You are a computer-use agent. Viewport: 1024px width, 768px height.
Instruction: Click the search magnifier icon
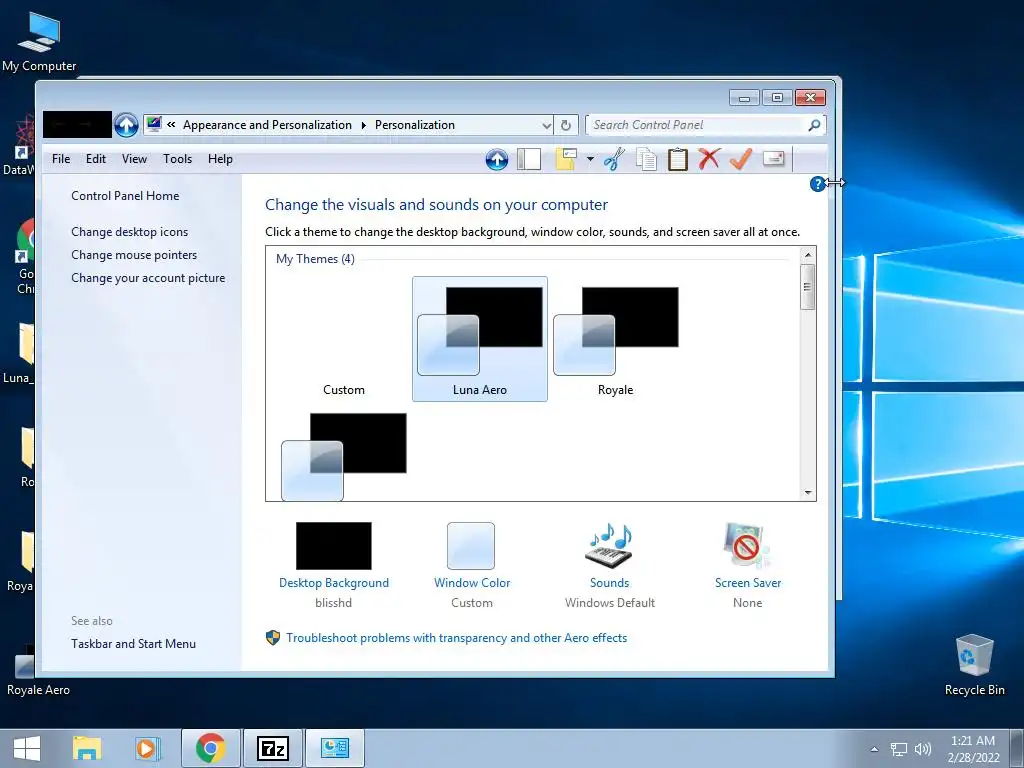pyautogui.click(x=814, y=125)
